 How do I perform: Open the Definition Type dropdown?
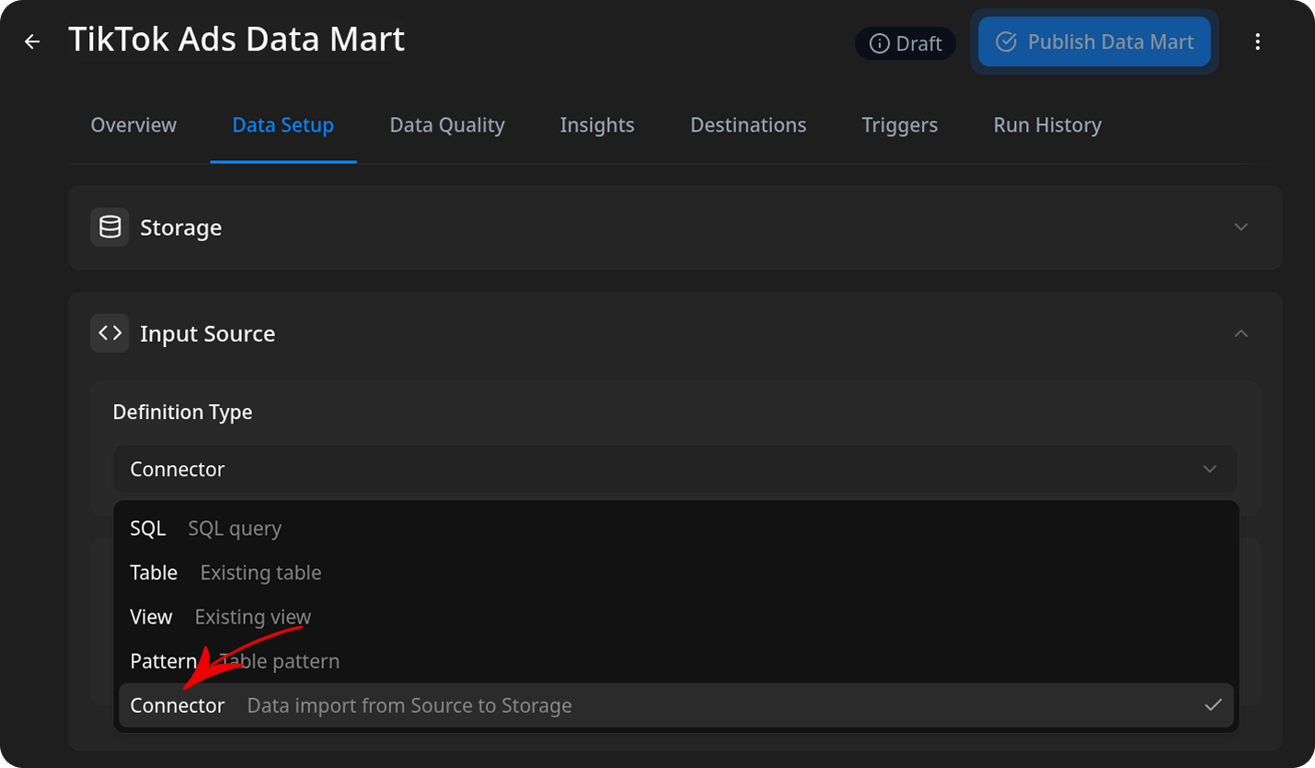675,469
